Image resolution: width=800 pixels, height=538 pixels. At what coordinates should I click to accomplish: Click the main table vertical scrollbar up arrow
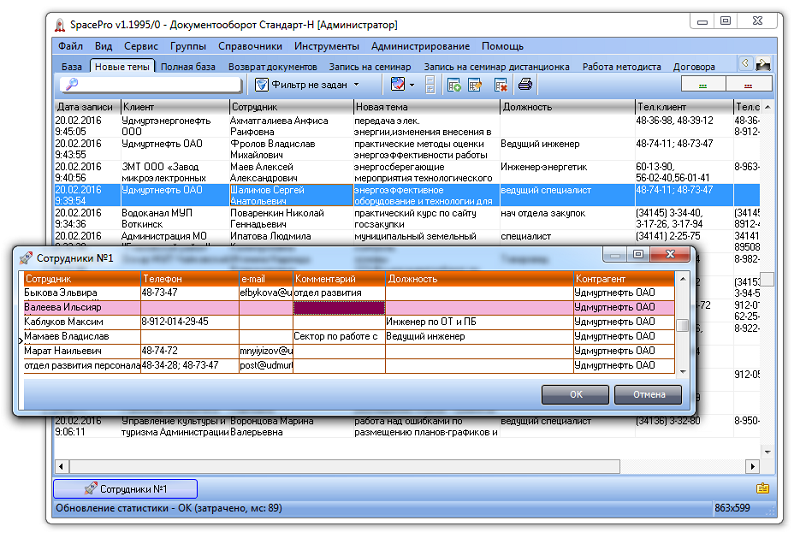tap(767, 107)
